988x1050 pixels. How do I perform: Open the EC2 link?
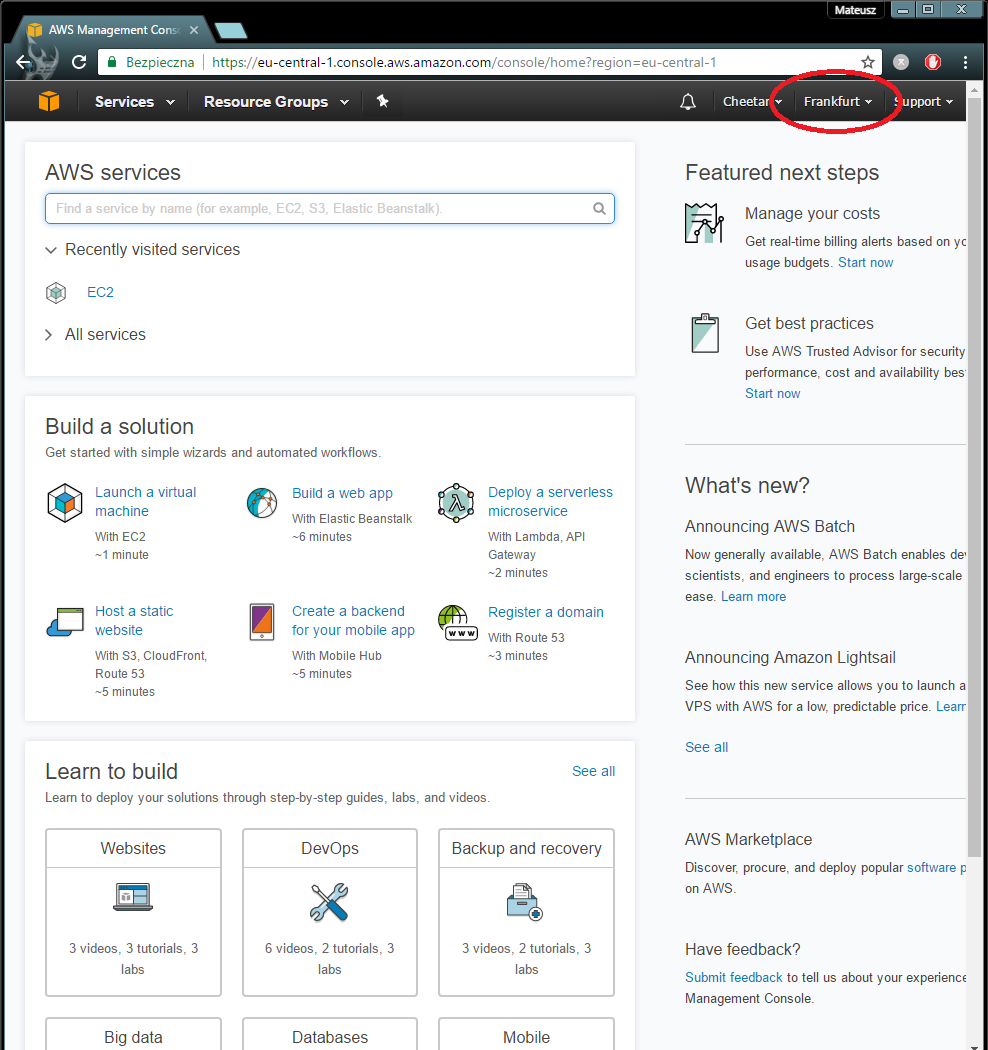point(100,293)
